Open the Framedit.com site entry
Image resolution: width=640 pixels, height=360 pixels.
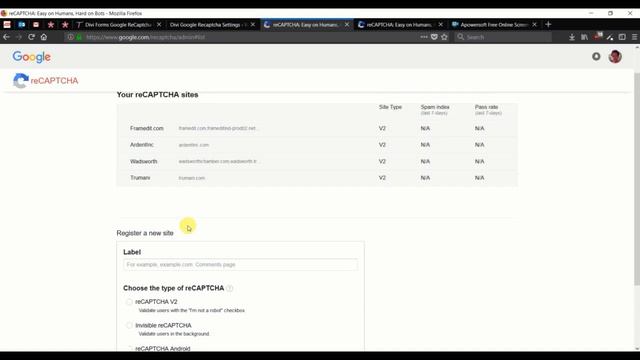(x=147, y=128)
